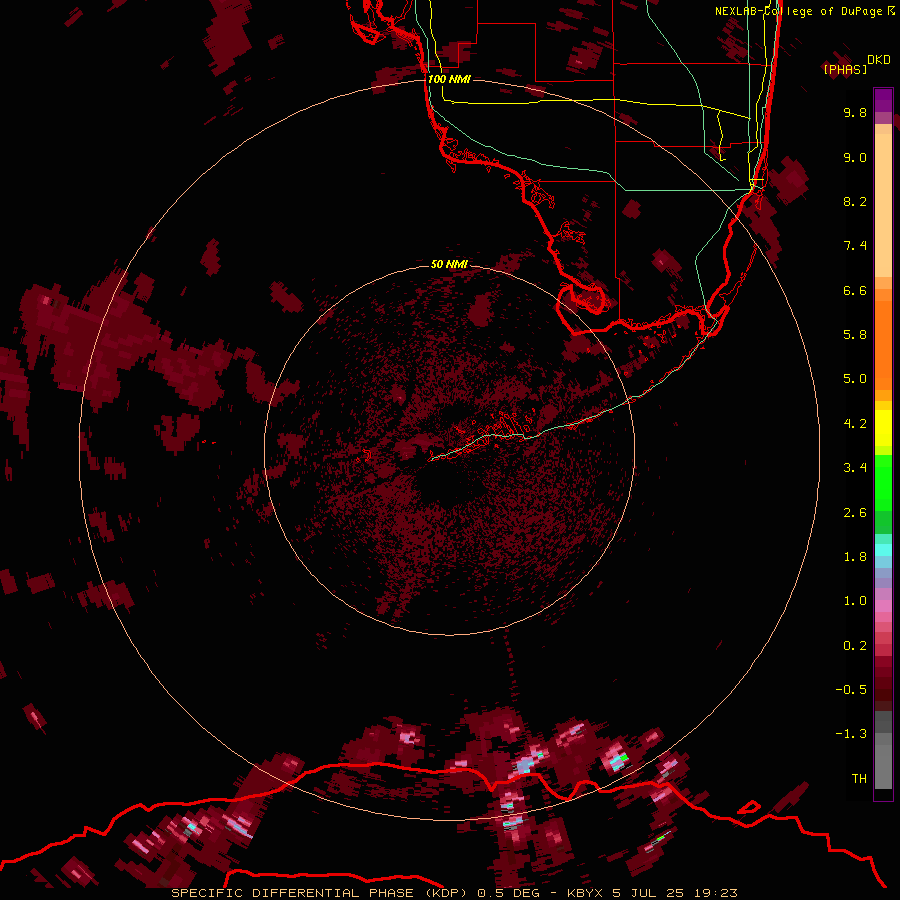Click the 9.0 value on the color scale
The image size is (900, 900).
pyautogui.click(x=855, y=157)
